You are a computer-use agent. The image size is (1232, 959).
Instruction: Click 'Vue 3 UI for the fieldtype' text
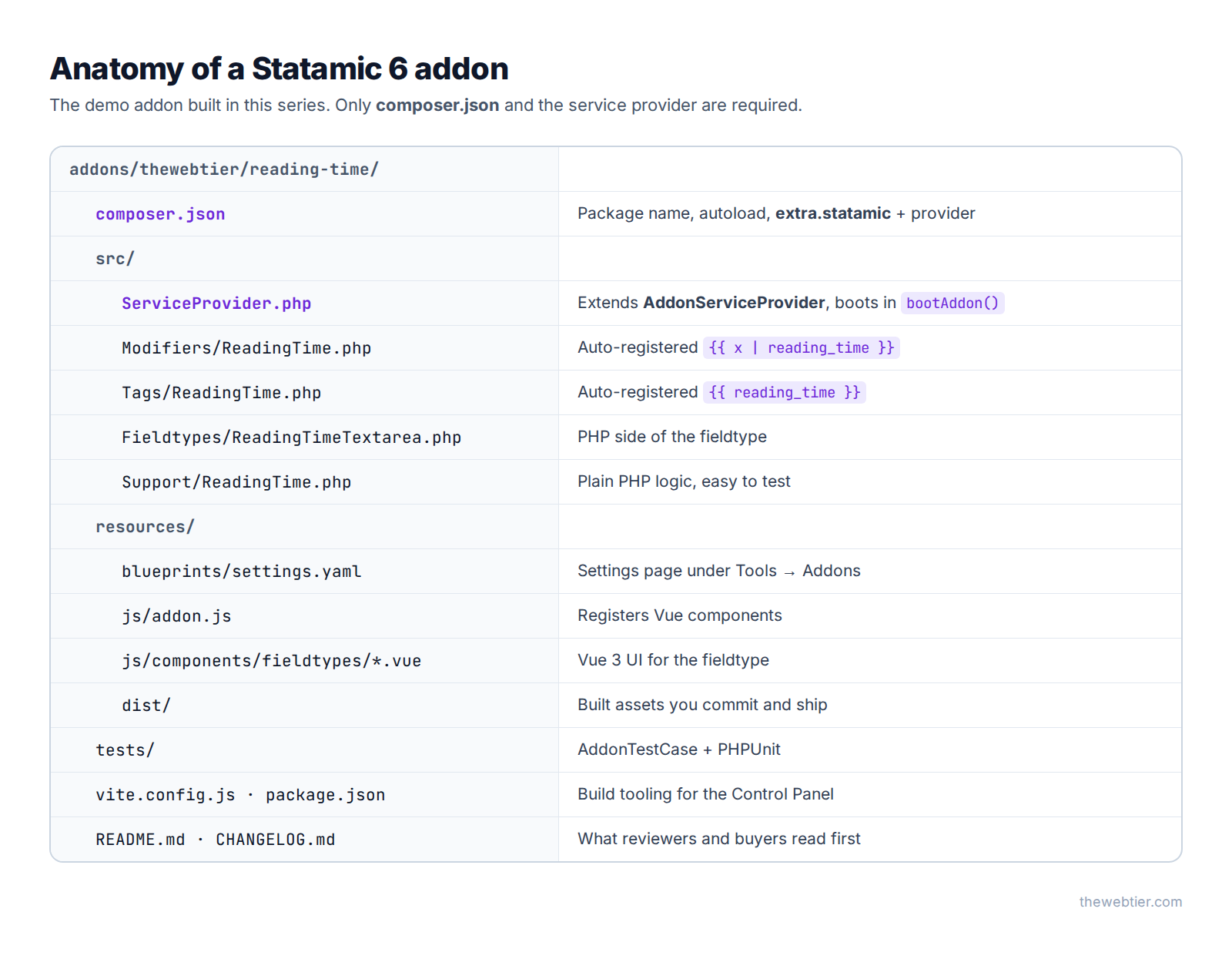673,660
